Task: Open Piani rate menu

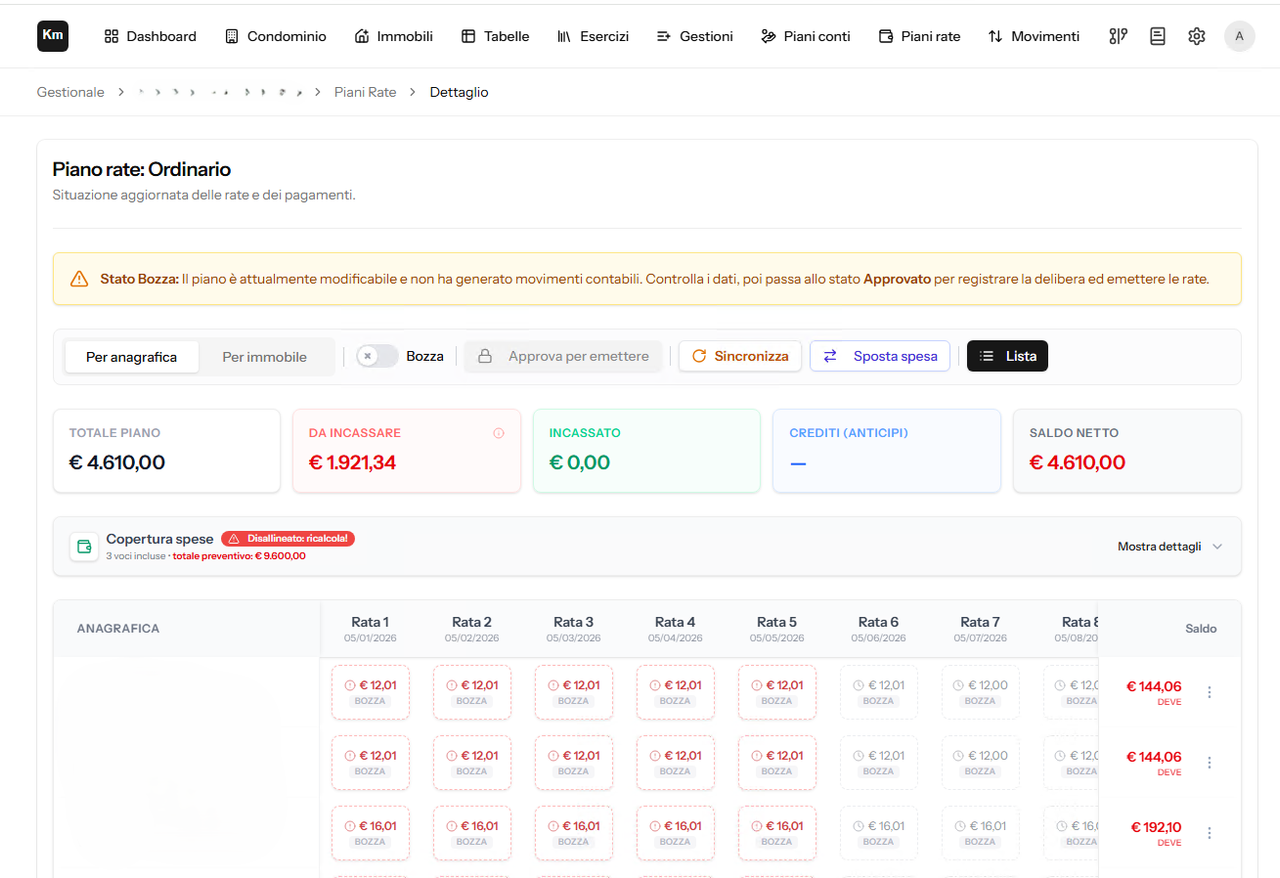Action: click(919, 36)
